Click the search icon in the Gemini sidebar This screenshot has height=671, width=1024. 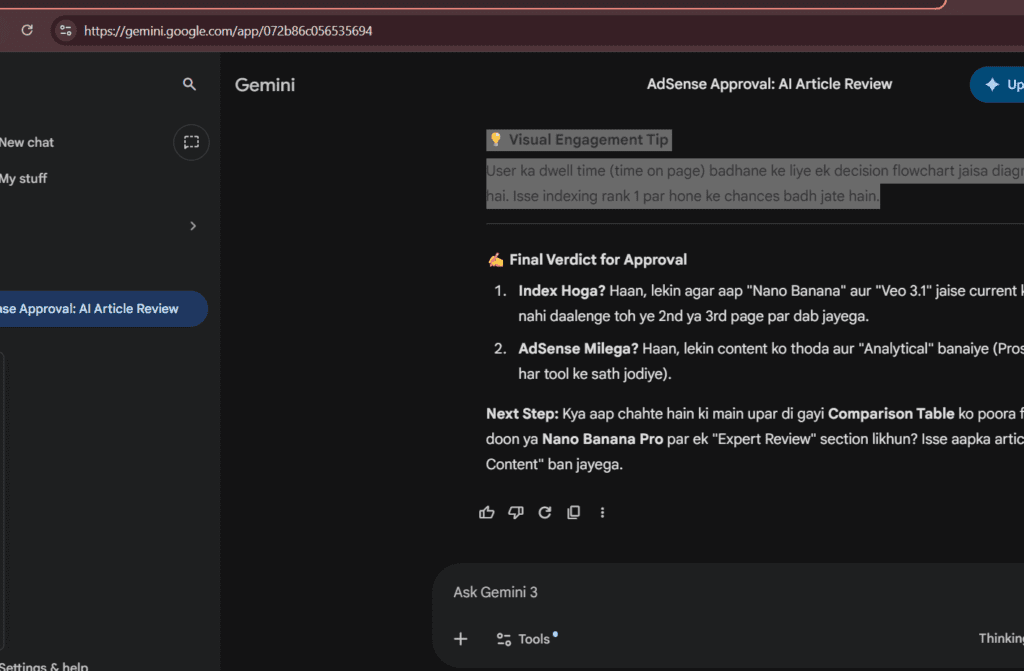tap(190, 85)
